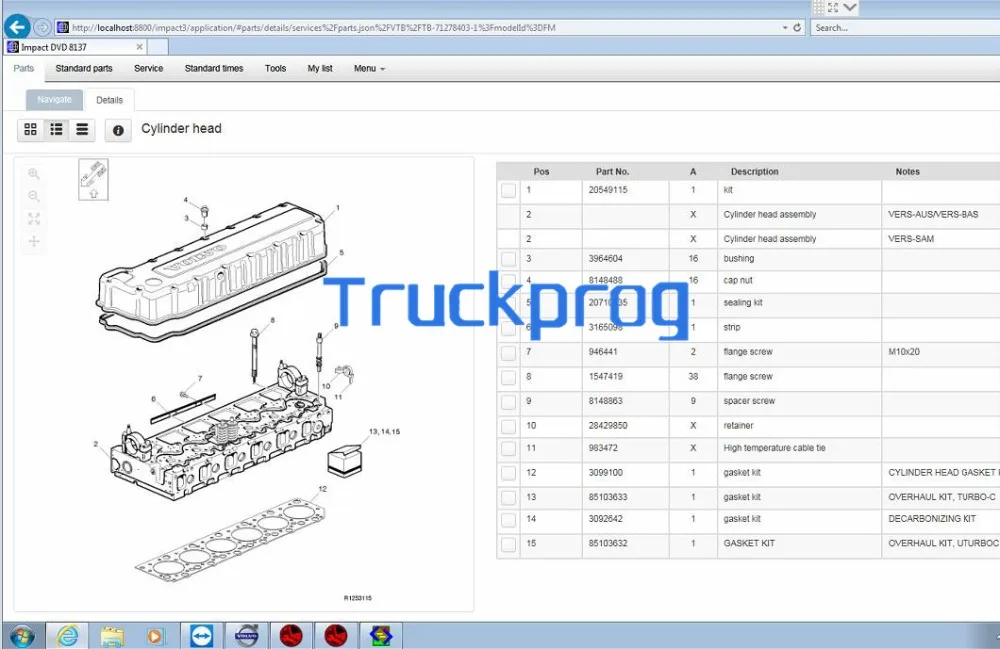Viewport: 1000px width, 649px height.
Task: Refresh the page with reload icon
Action: point(797,27)
